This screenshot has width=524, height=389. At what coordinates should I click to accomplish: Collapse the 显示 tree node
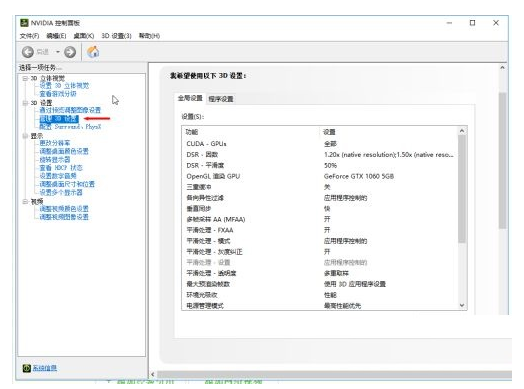[x=25, y=136]
